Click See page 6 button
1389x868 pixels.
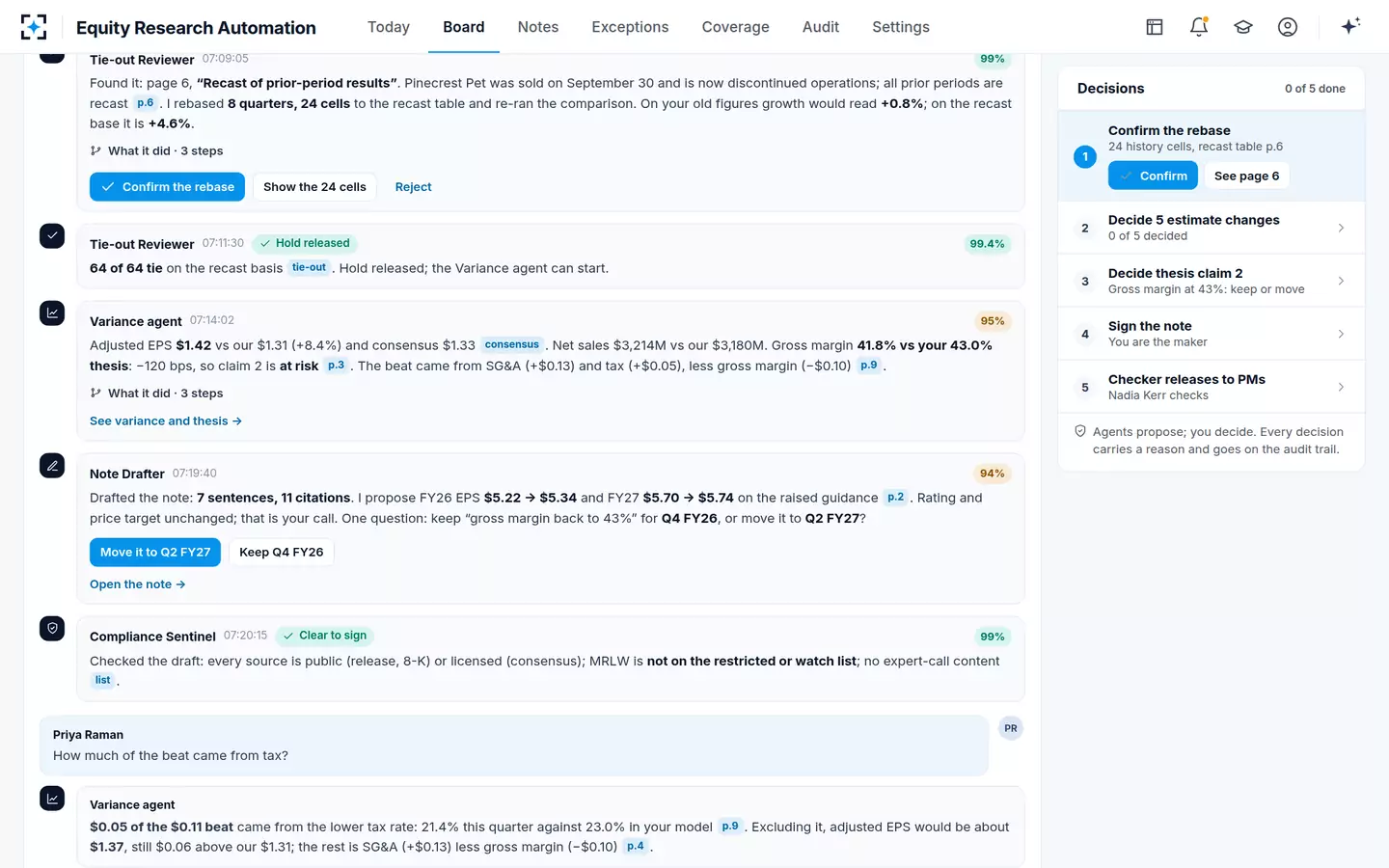(1247, 176)
